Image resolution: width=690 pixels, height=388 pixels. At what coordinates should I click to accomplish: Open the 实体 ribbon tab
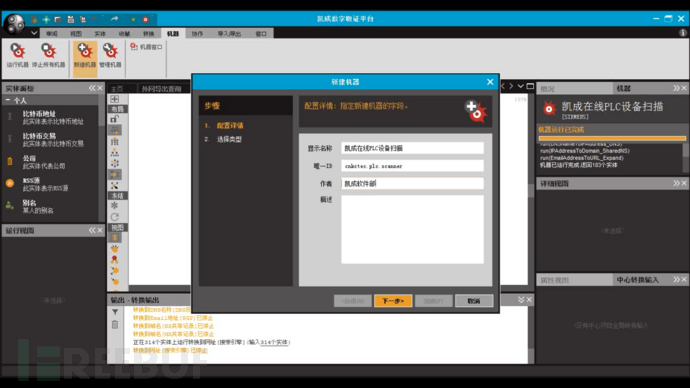coord(100,33)
